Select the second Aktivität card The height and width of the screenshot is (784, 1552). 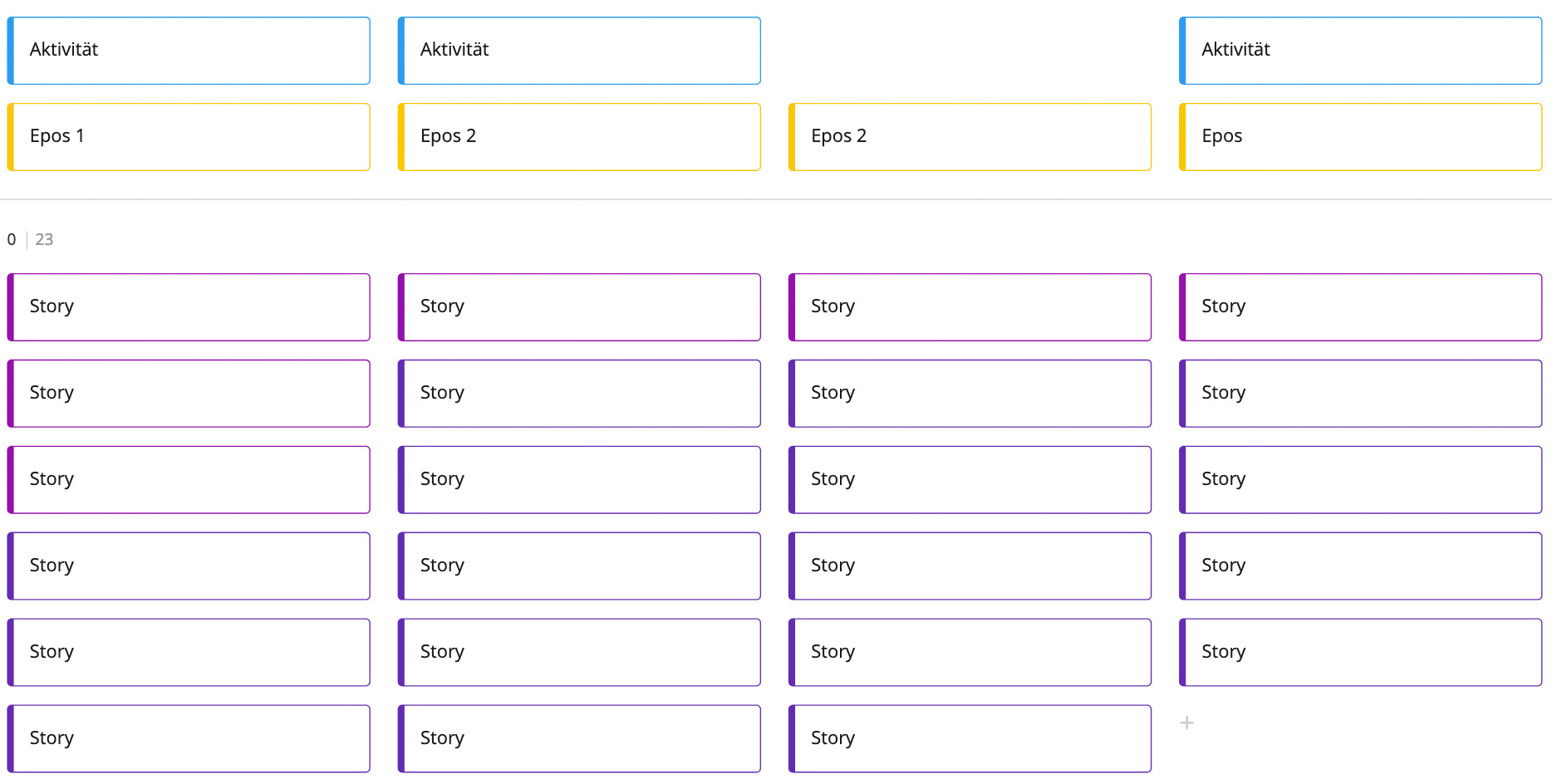click(579, 50)
